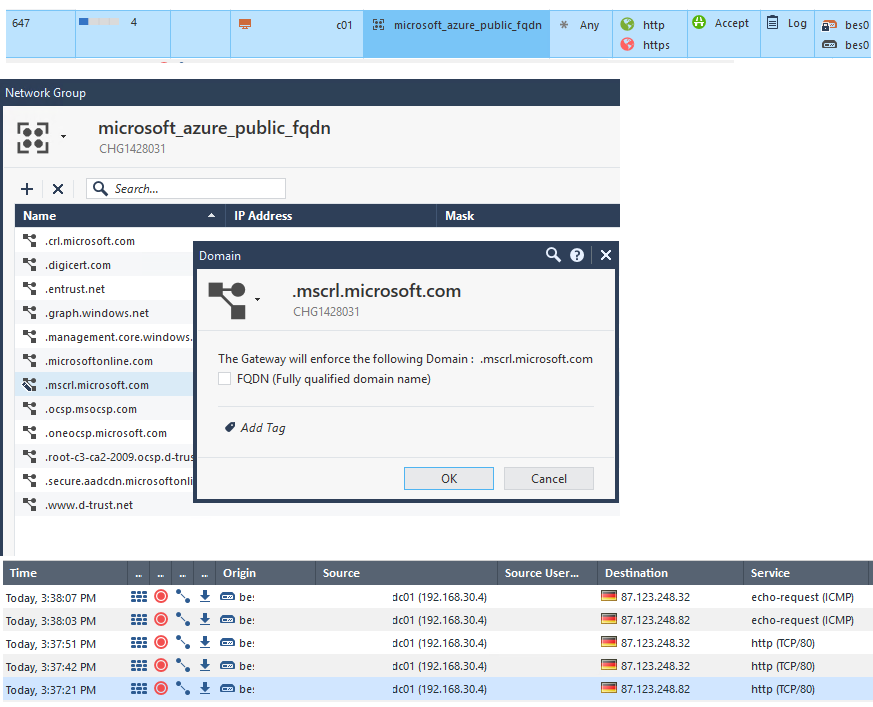Click the Mask column header
The height and width of the screenshot is (707, 873).
coord(528,215)
